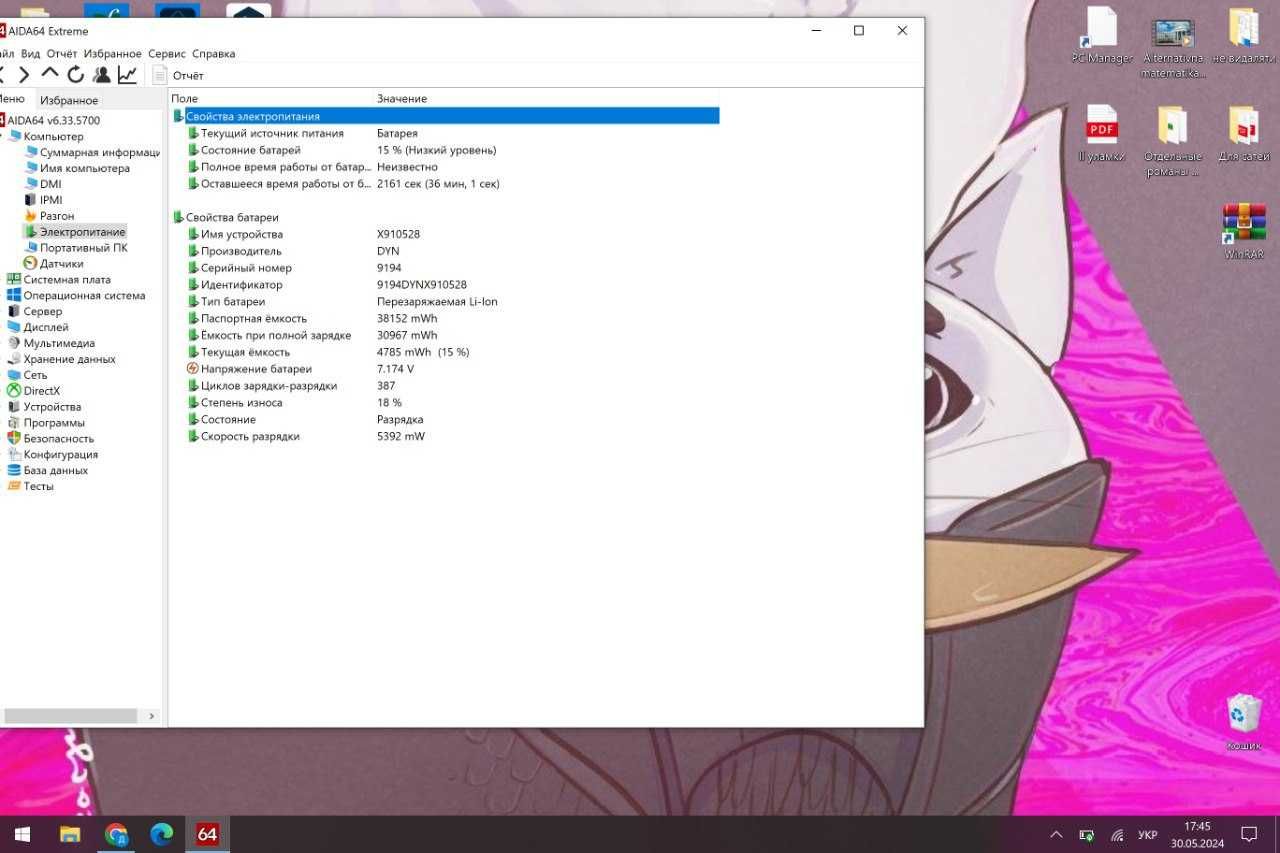Select the Датчики tree item
This screenshot has width=1280, height=853.
pyautogui.click(x=54, y=264)
